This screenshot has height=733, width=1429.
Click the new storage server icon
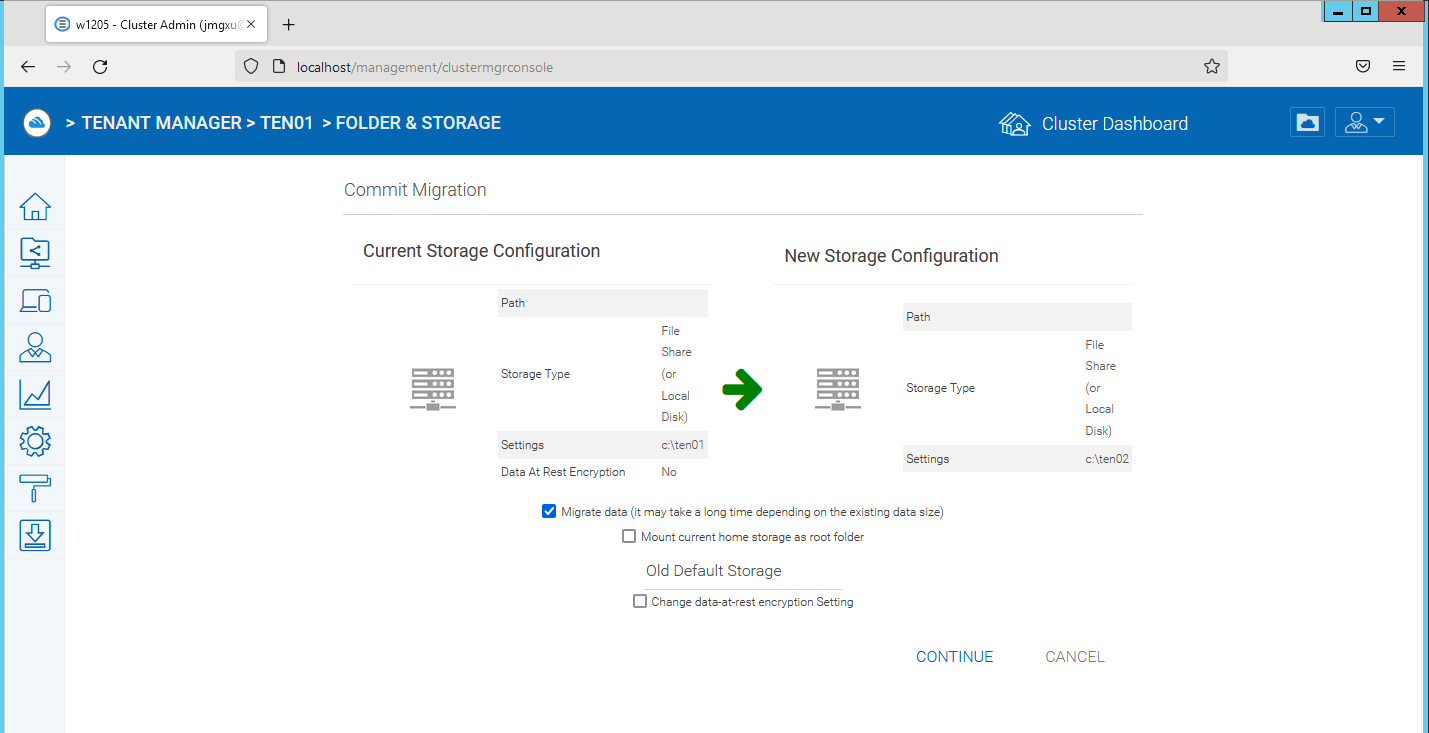tap(838, 389)
